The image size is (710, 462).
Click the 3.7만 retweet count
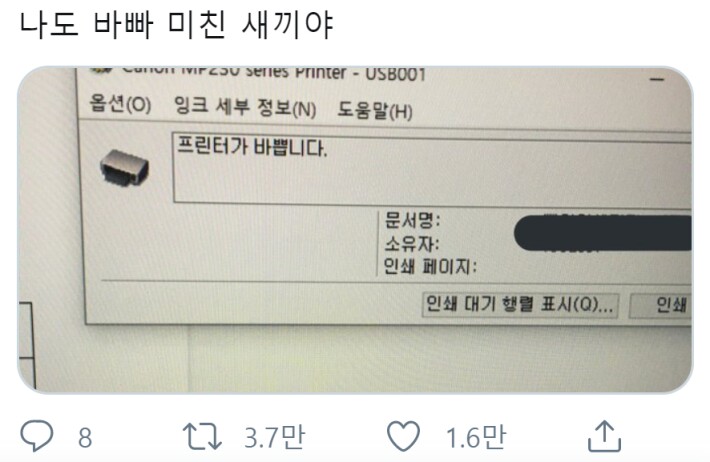(x=274, y=438)
